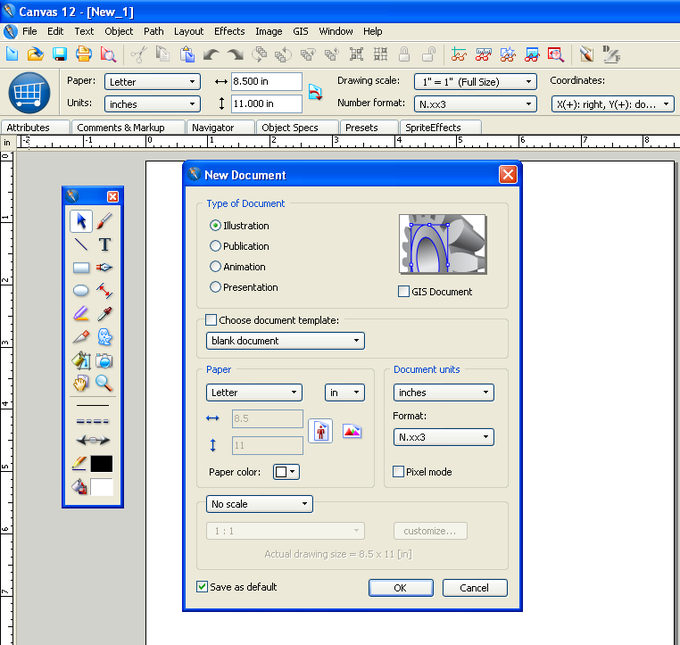Open the Drawing scale dropdown in properties bar

475,82
